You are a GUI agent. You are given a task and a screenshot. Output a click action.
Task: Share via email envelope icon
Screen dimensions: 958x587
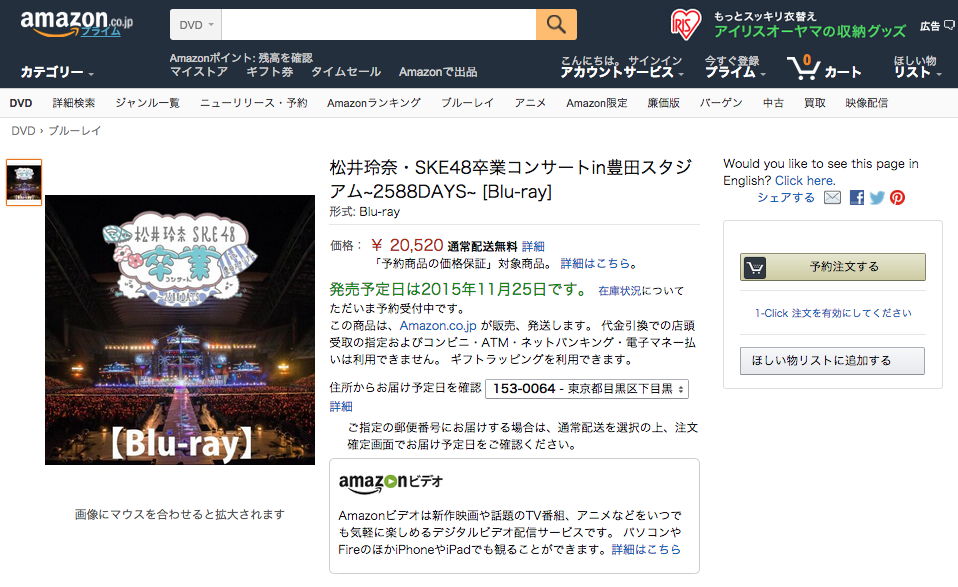pyautogui.click(x=832, y=197)
